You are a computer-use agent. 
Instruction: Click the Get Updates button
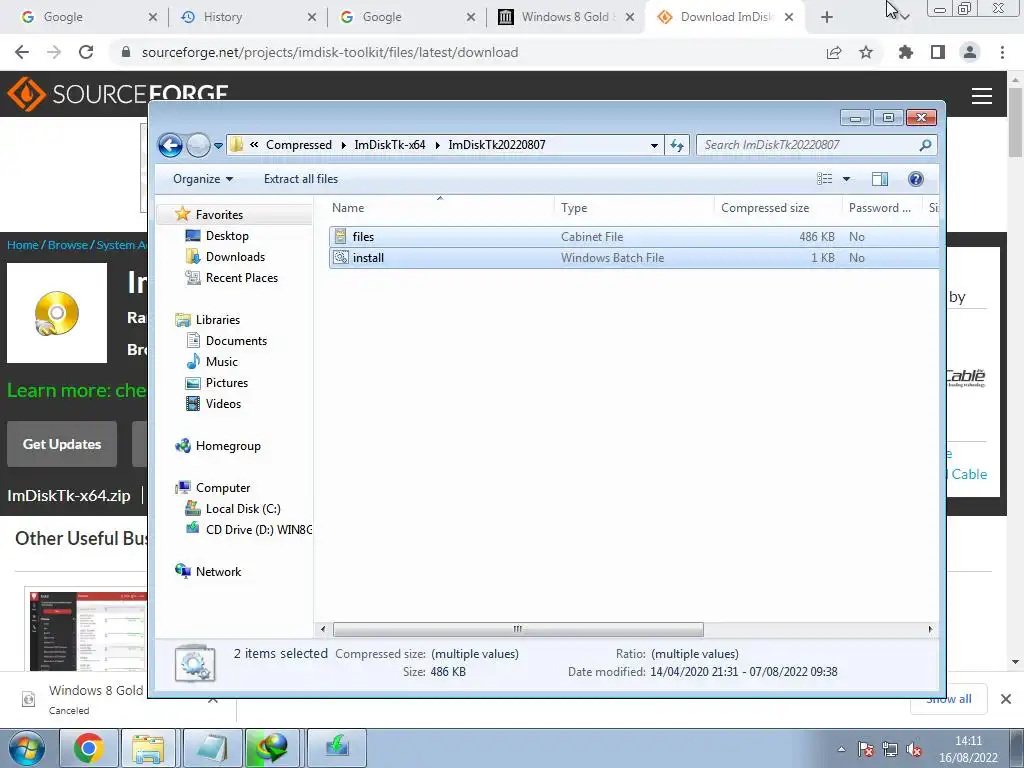[x=62, y=444]
